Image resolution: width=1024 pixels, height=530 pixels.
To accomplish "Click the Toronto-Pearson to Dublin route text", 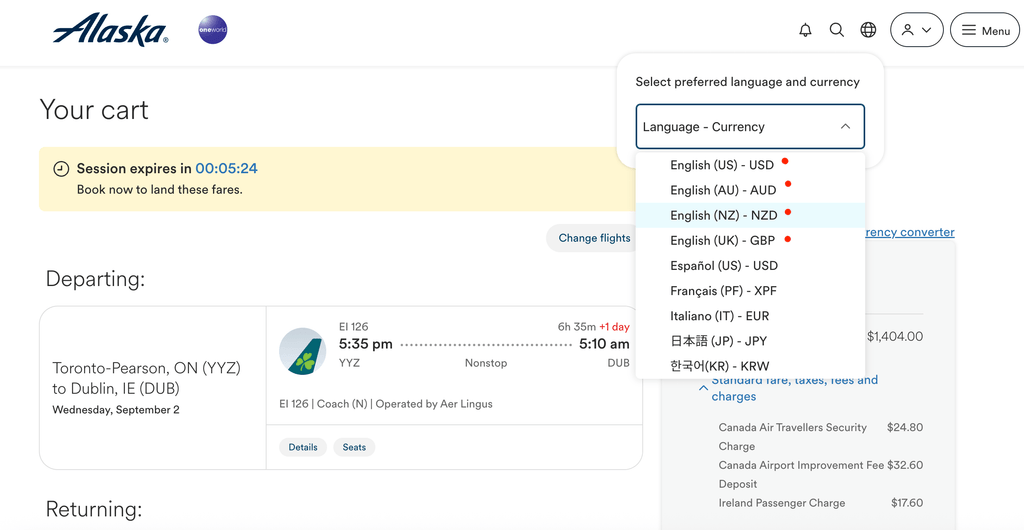I will [146, 378].
